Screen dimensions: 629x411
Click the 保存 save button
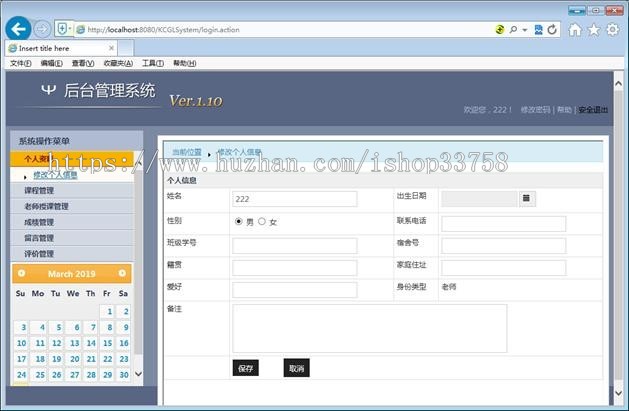(246, 368)
